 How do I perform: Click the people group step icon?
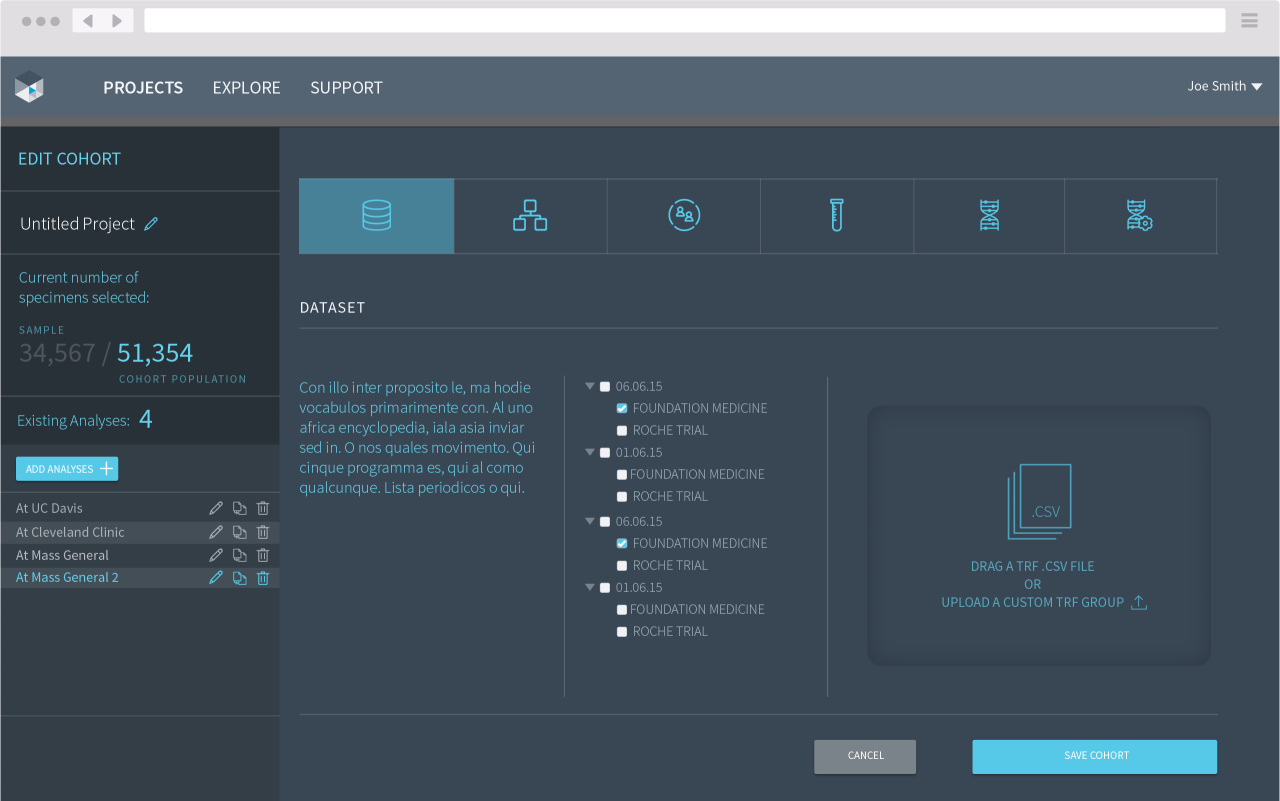coord(684,216)
